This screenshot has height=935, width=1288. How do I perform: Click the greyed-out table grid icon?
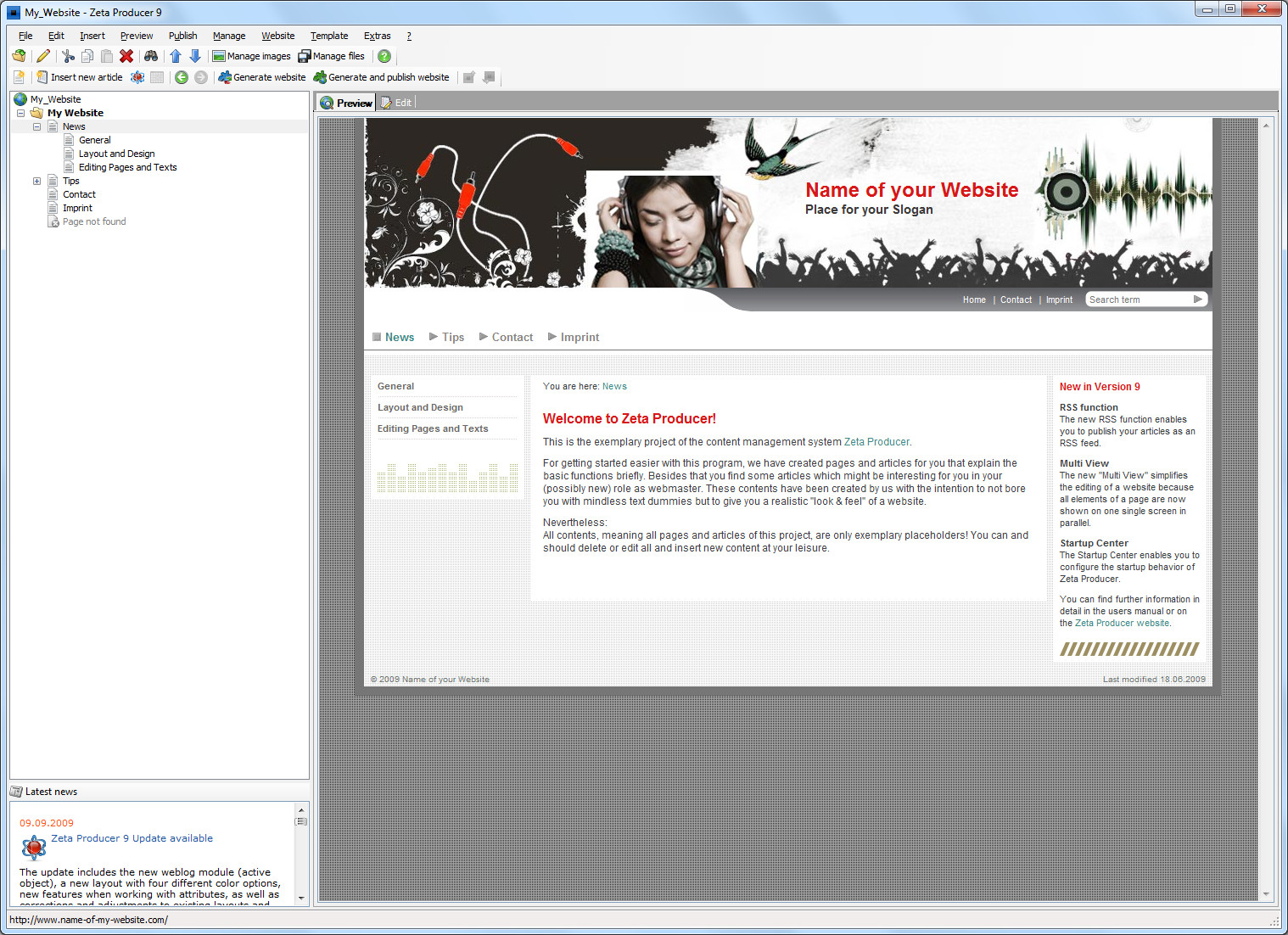[x=157, y=77]
